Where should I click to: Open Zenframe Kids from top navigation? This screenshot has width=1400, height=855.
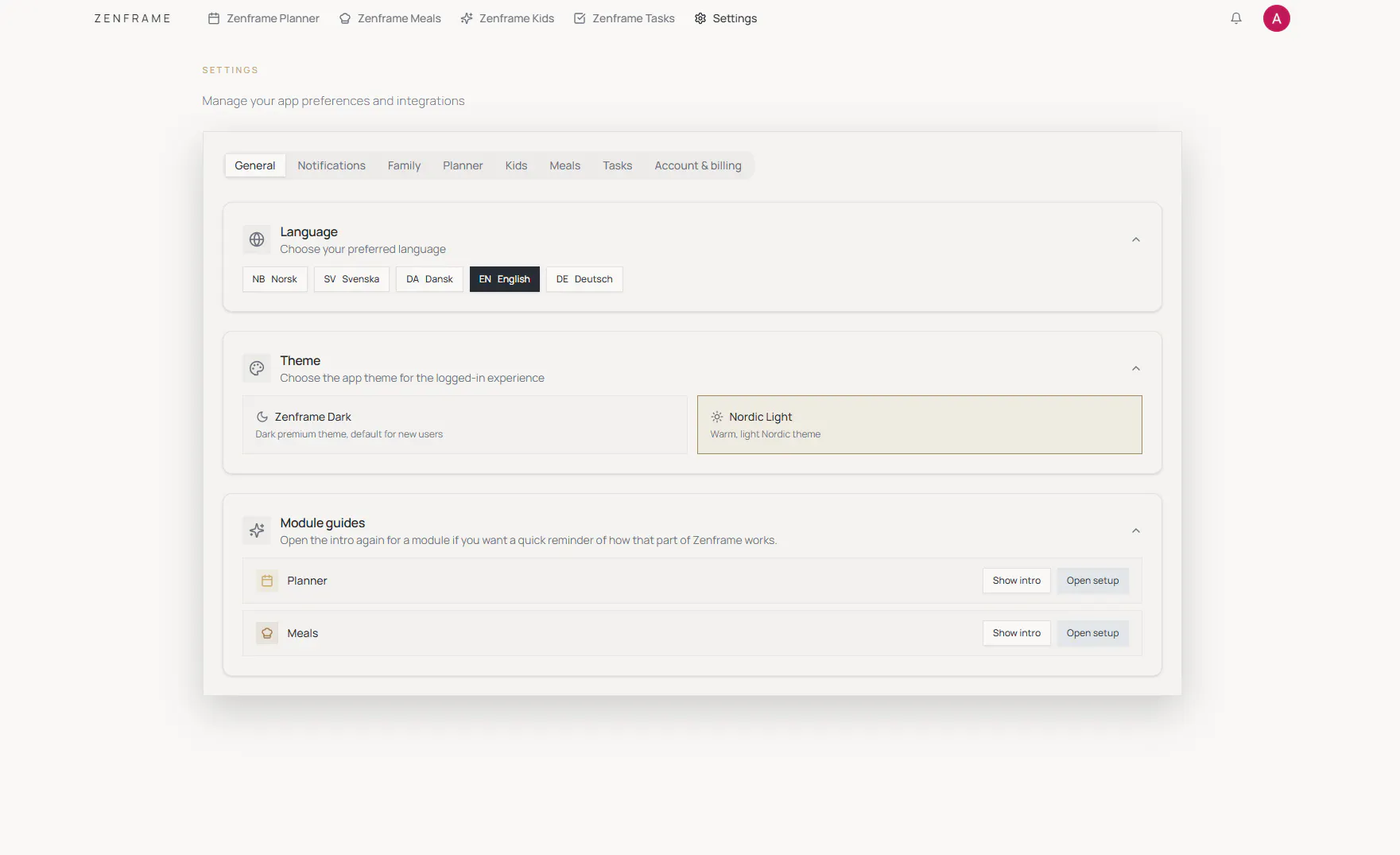(507, 18)
